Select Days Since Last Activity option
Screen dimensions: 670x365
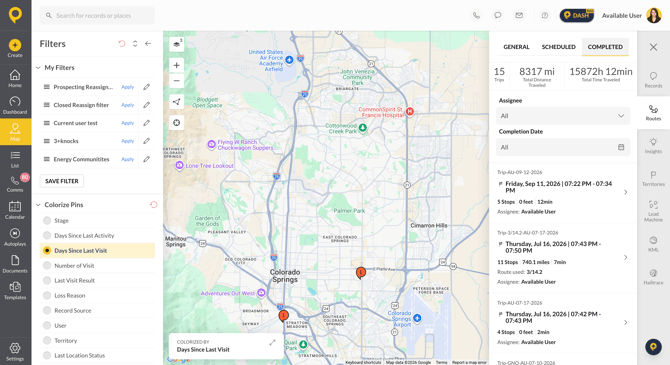coord(97,235)
